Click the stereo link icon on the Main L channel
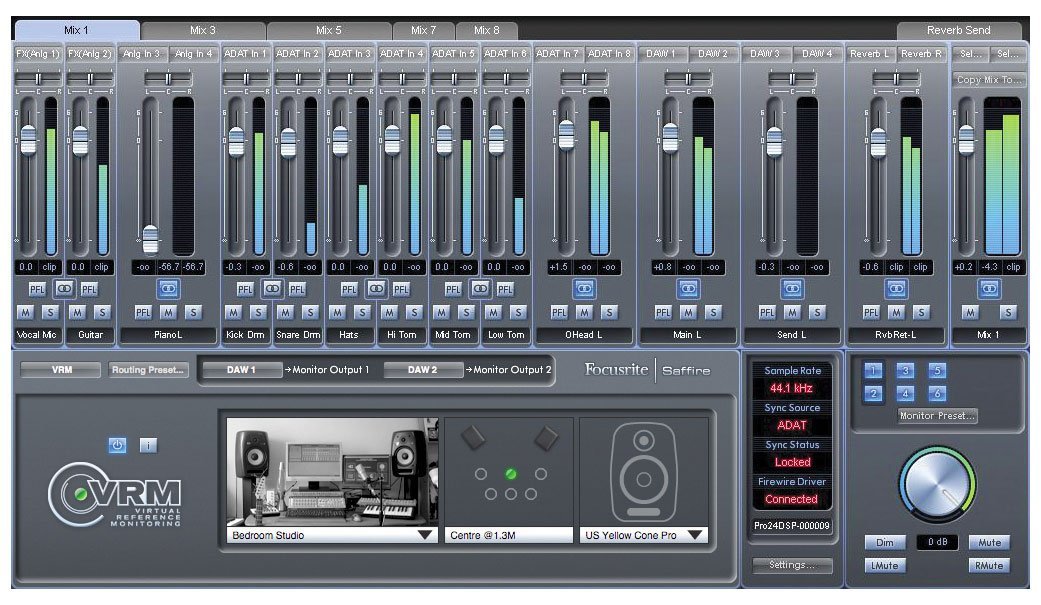 click(690, 288)
